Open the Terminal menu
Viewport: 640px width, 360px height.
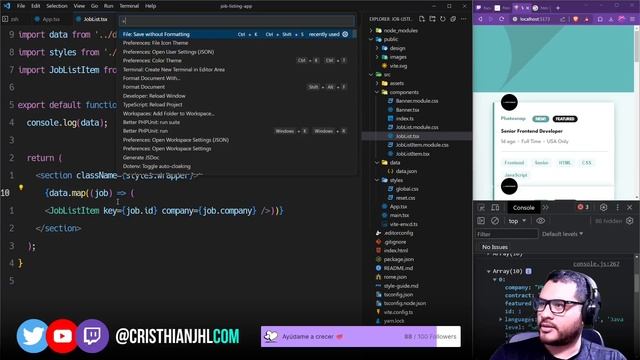[x=129, y=6]
